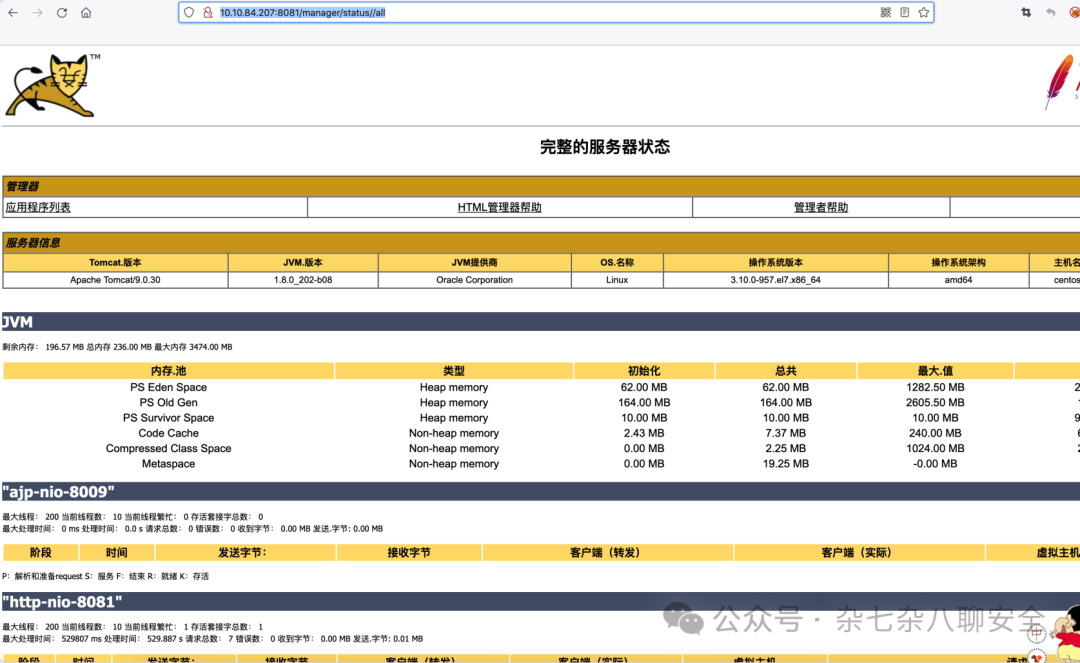Click the 初始化 column header
1080x663 pixels.
point(644,371)
